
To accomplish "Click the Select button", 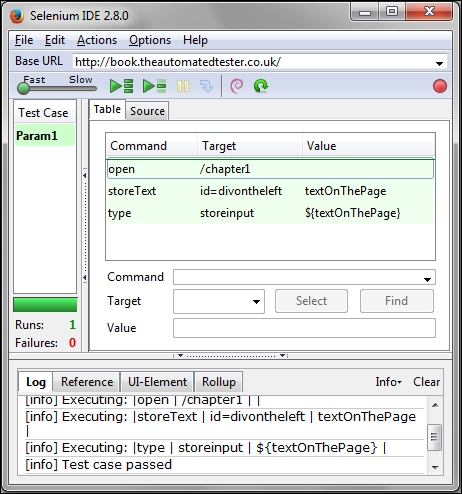I will (x=311, y=301).
